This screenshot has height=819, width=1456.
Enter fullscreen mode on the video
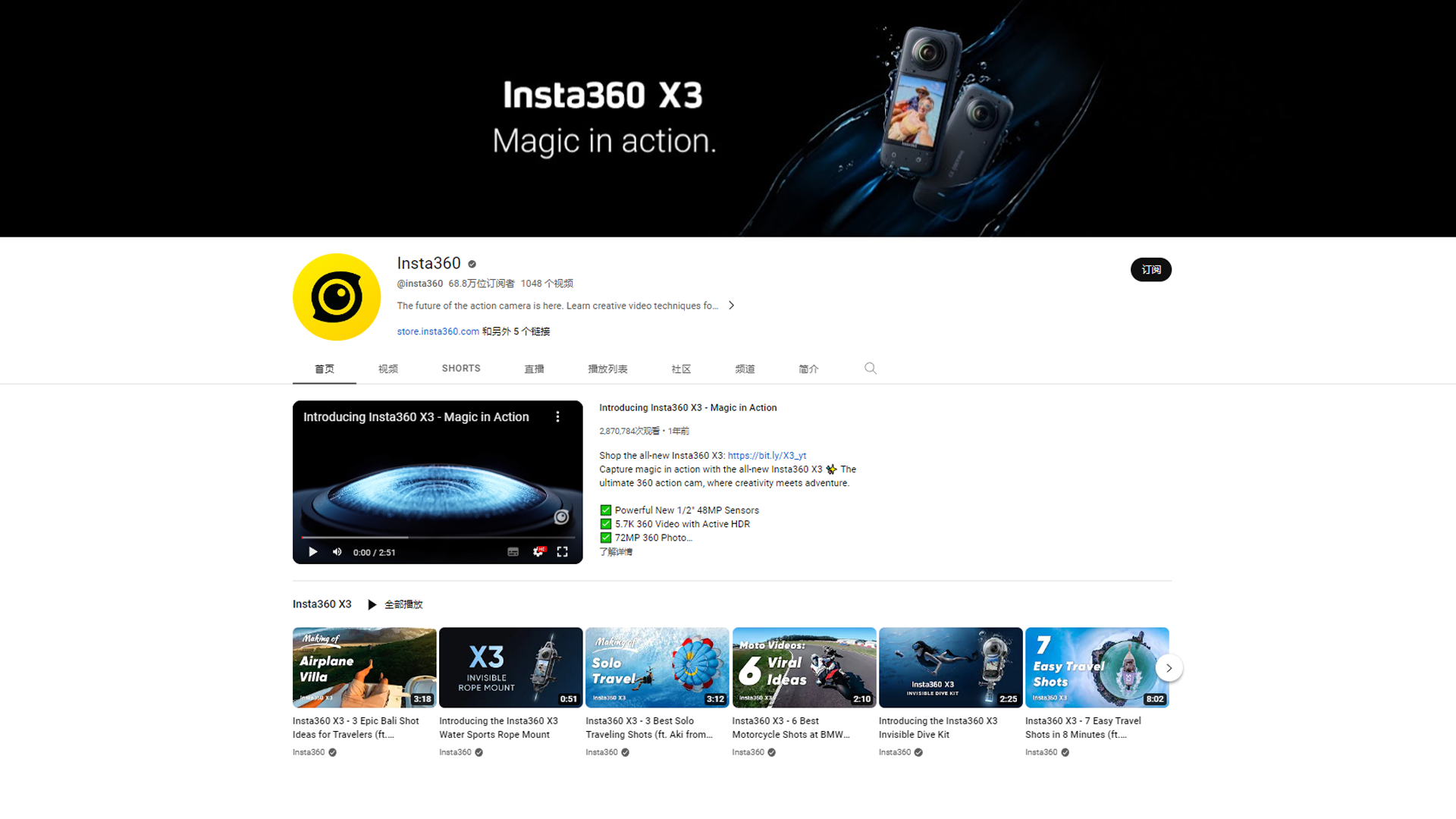(562, 552)
